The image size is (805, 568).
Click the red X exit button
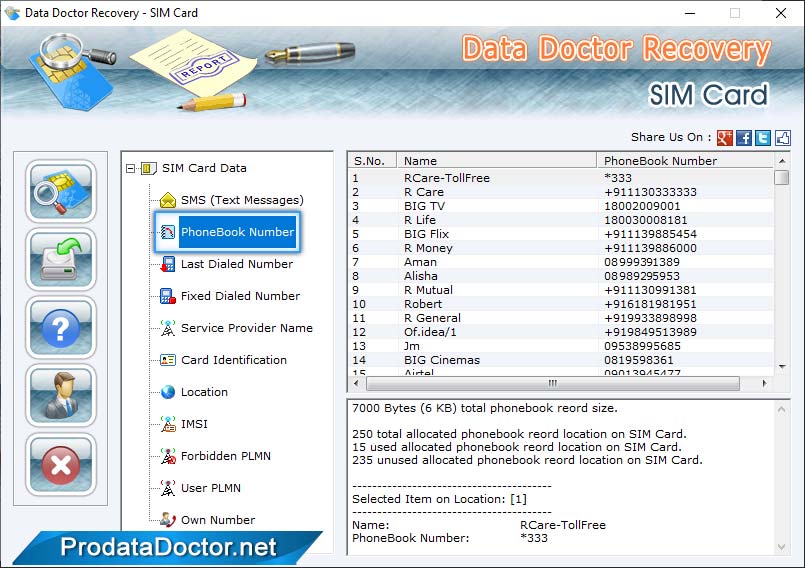61,465
